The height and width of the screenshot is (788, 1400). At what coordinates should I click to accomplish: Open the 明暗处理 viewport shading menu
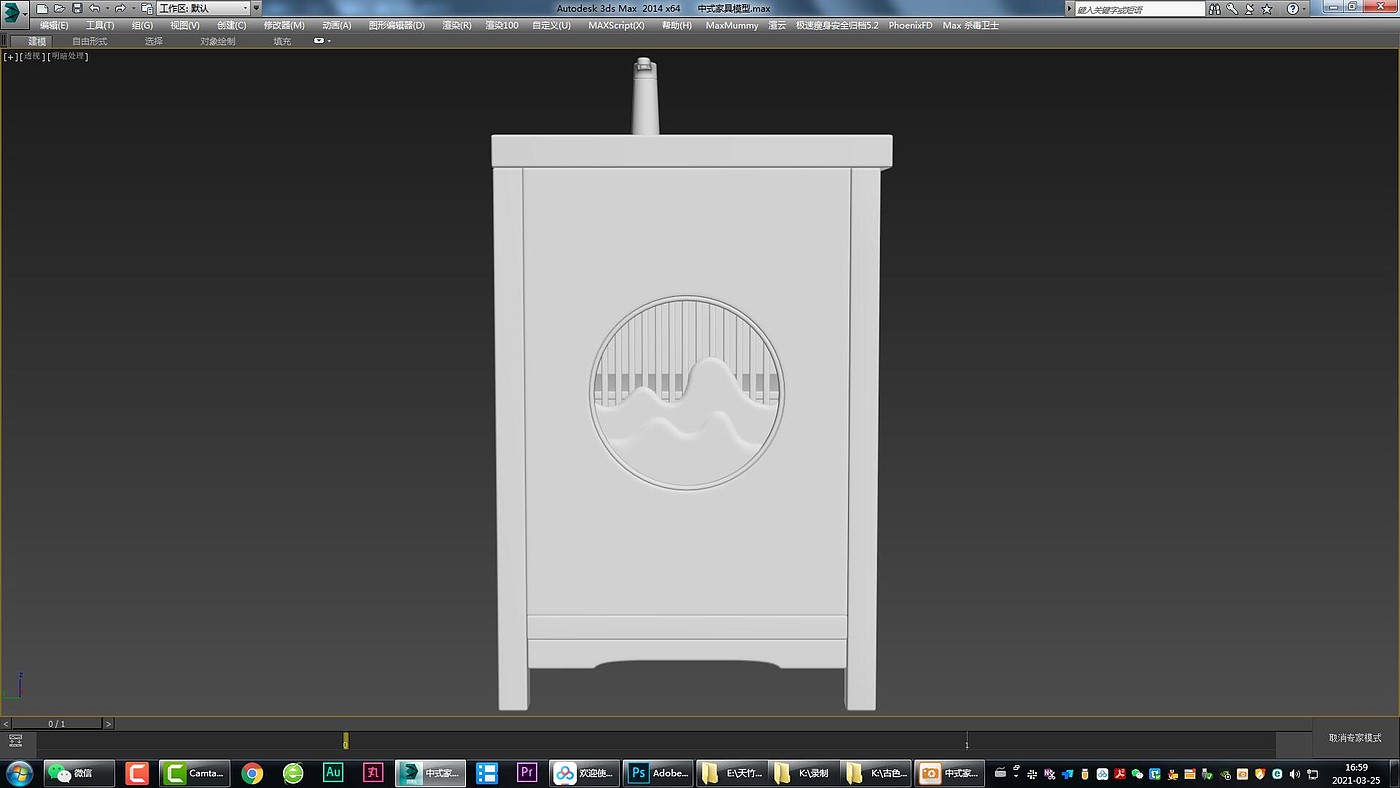pyautogui.click(x=69, y=57)
